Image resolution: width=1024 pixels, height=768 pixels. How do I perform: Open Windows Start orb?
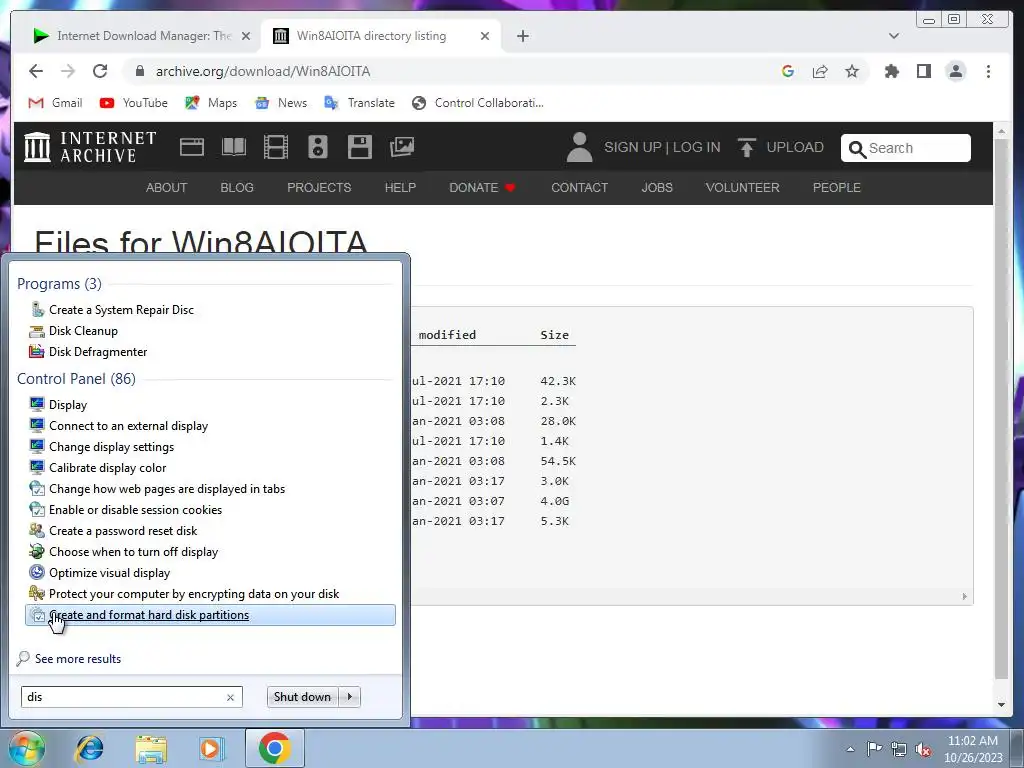coord(26,748)
